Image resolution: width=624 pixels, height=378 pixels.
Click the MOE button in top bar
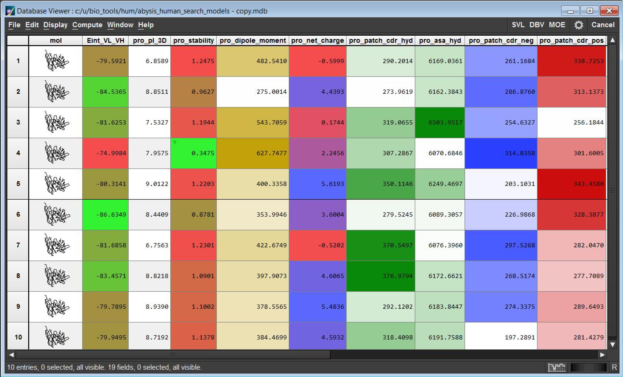coord(557,25)
